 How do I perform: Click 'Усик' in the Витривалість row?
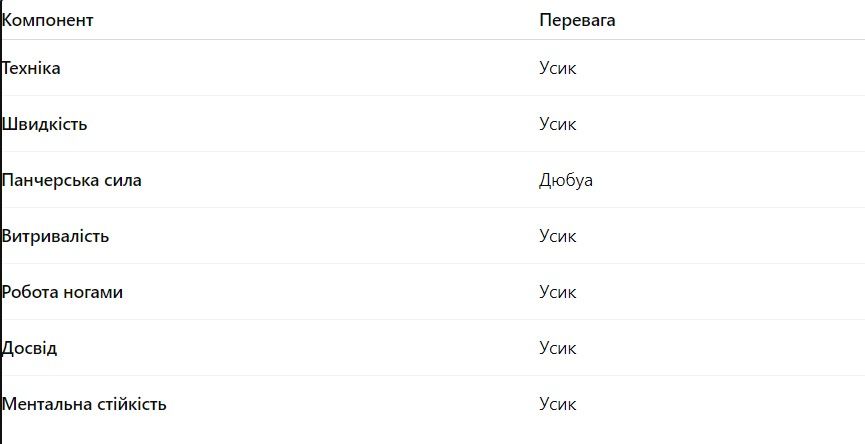(557, 236)
